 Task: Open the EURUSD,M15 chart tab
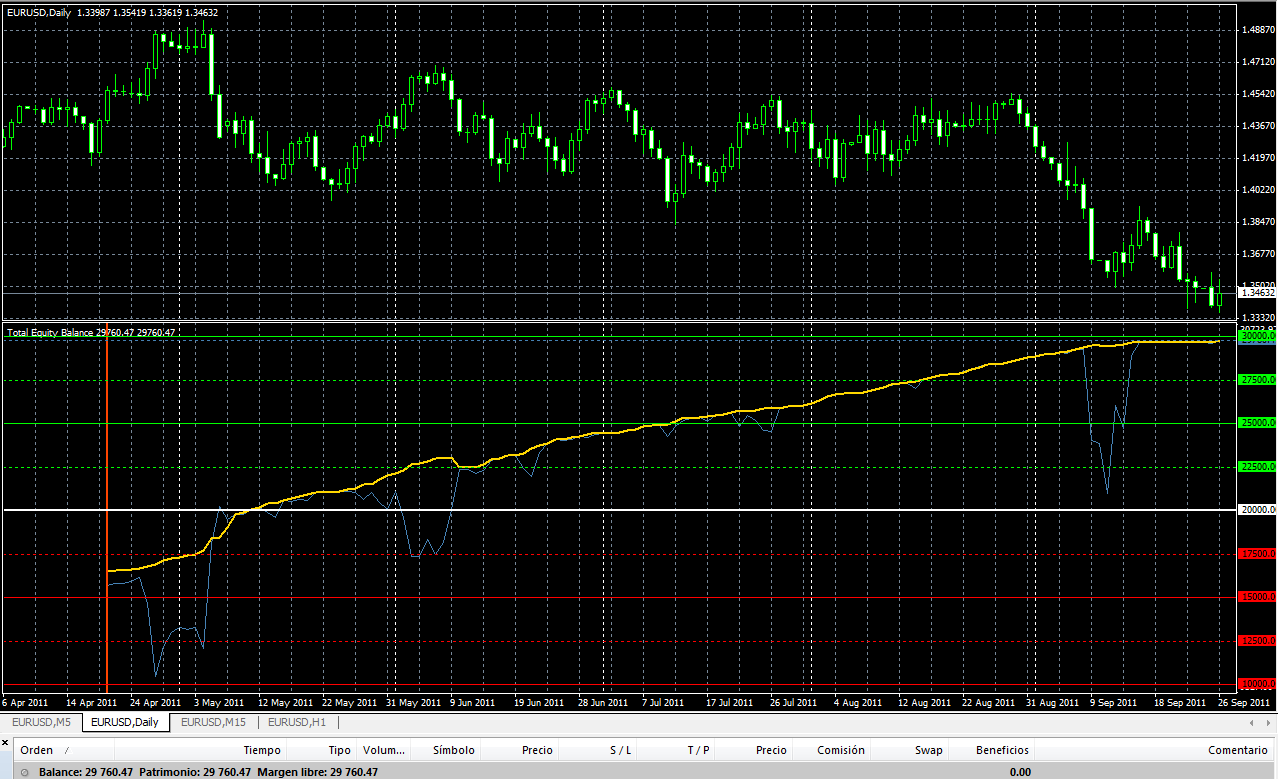click(213, 722)
